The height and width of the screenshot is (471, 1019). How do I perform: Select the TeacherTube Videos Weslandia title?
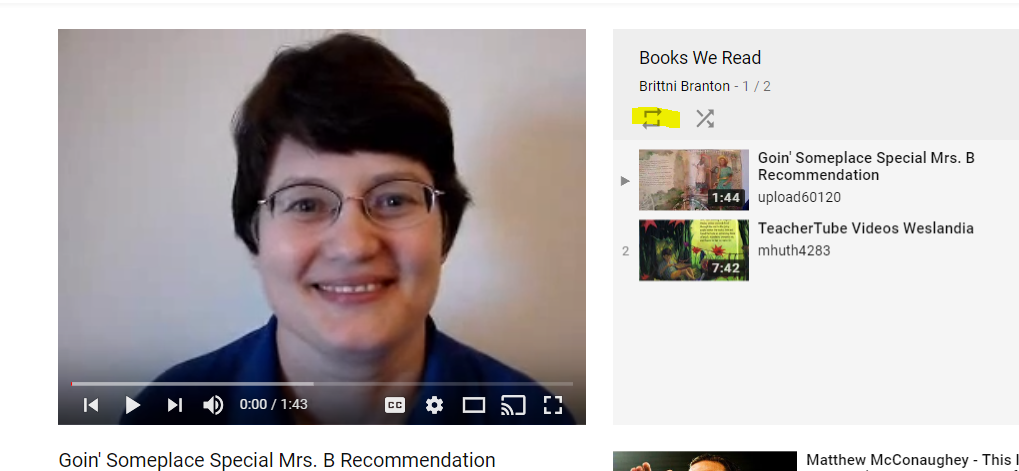866,229
